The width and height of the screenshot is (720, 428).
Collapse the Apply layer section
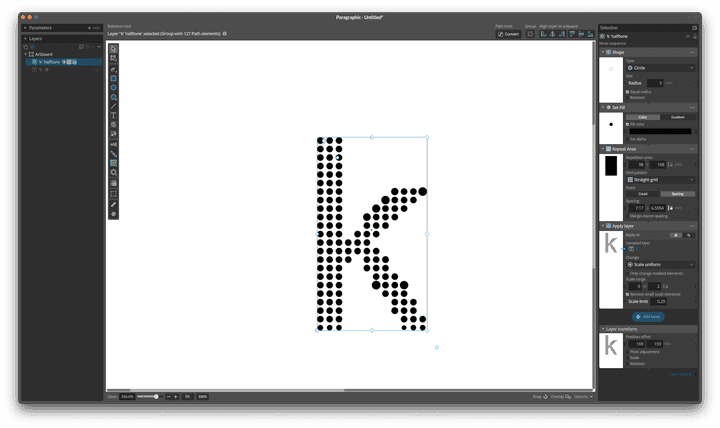(602, 226)
